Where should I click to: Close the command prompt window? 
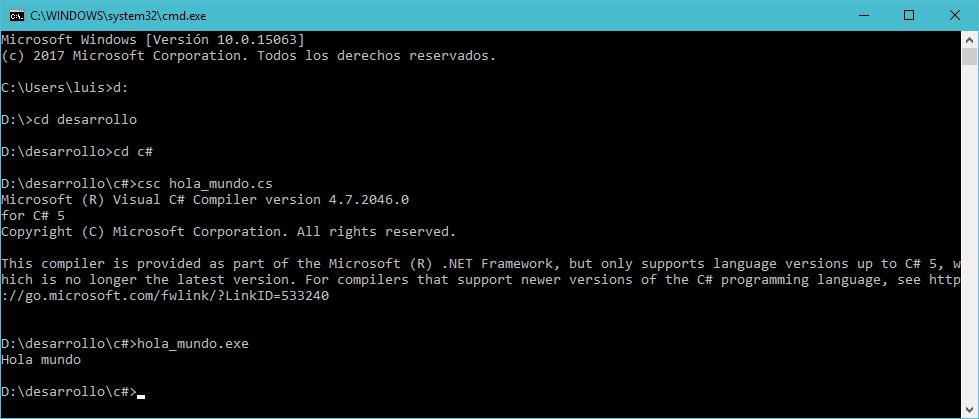coord(954,15)
